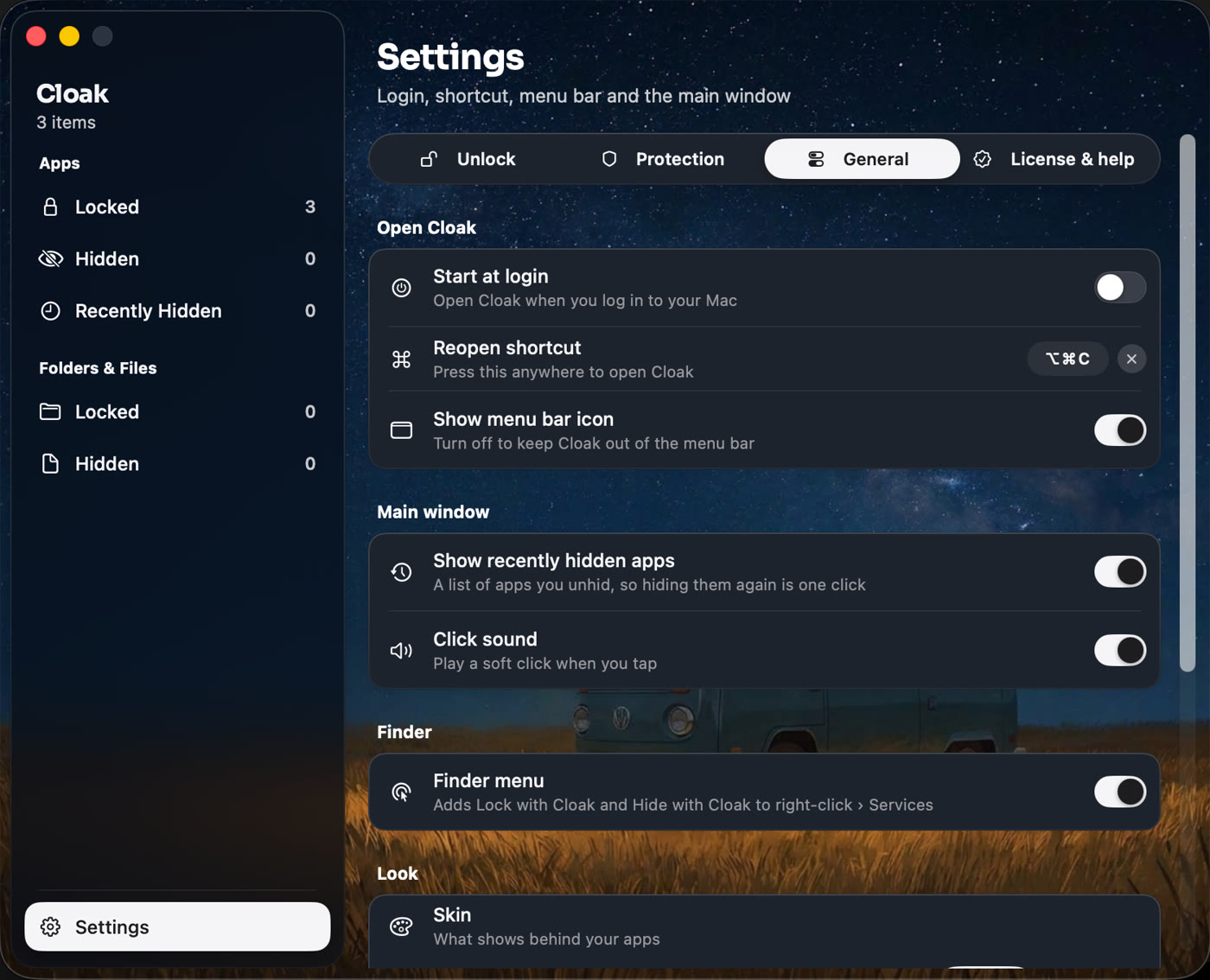Click the ⌥⌘C shortcut recorder field
Viewport: 1210px width, 980px height.
coord(1067,359)
